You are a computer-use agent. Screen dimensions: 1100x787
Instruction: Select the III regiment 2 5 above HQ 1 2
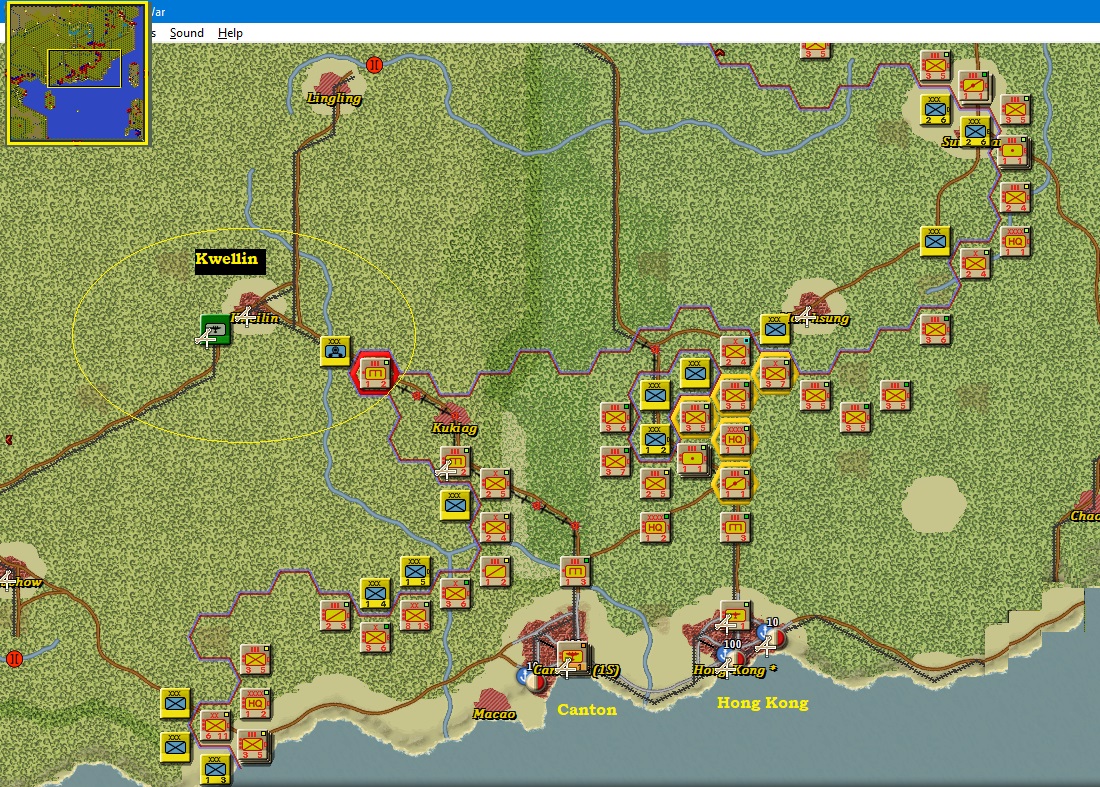click(655, 483)
